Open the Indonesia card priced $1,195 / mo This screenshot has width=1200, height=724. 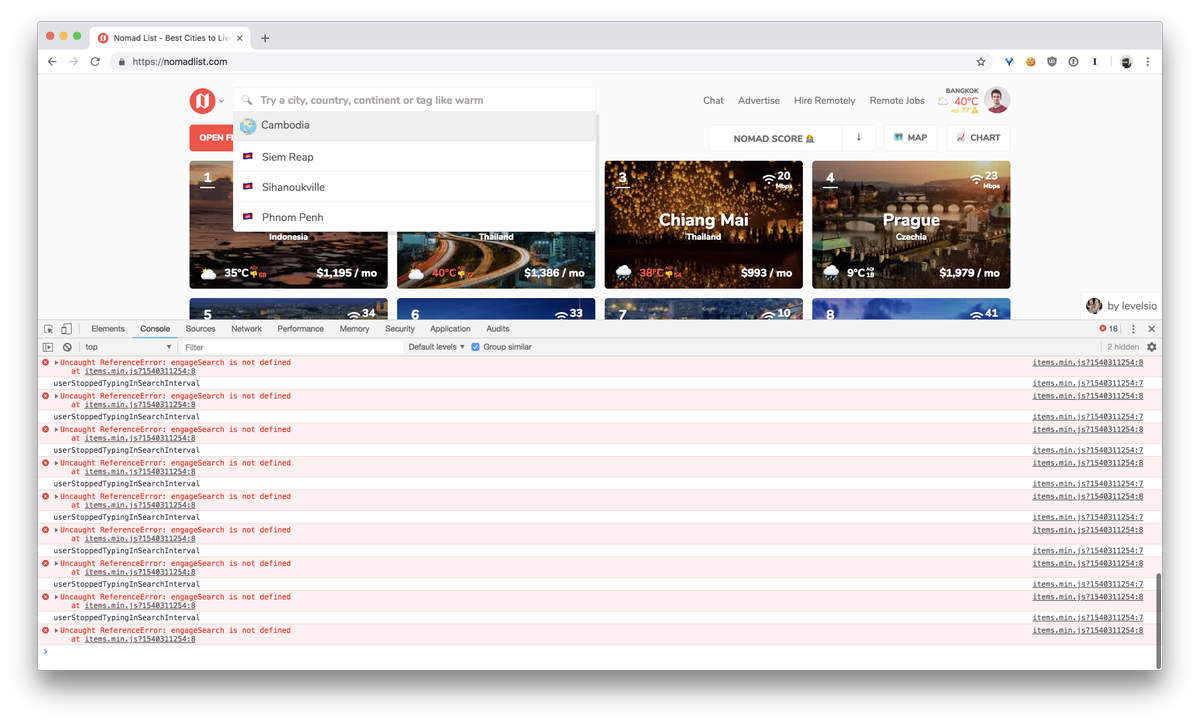(288, 260)
